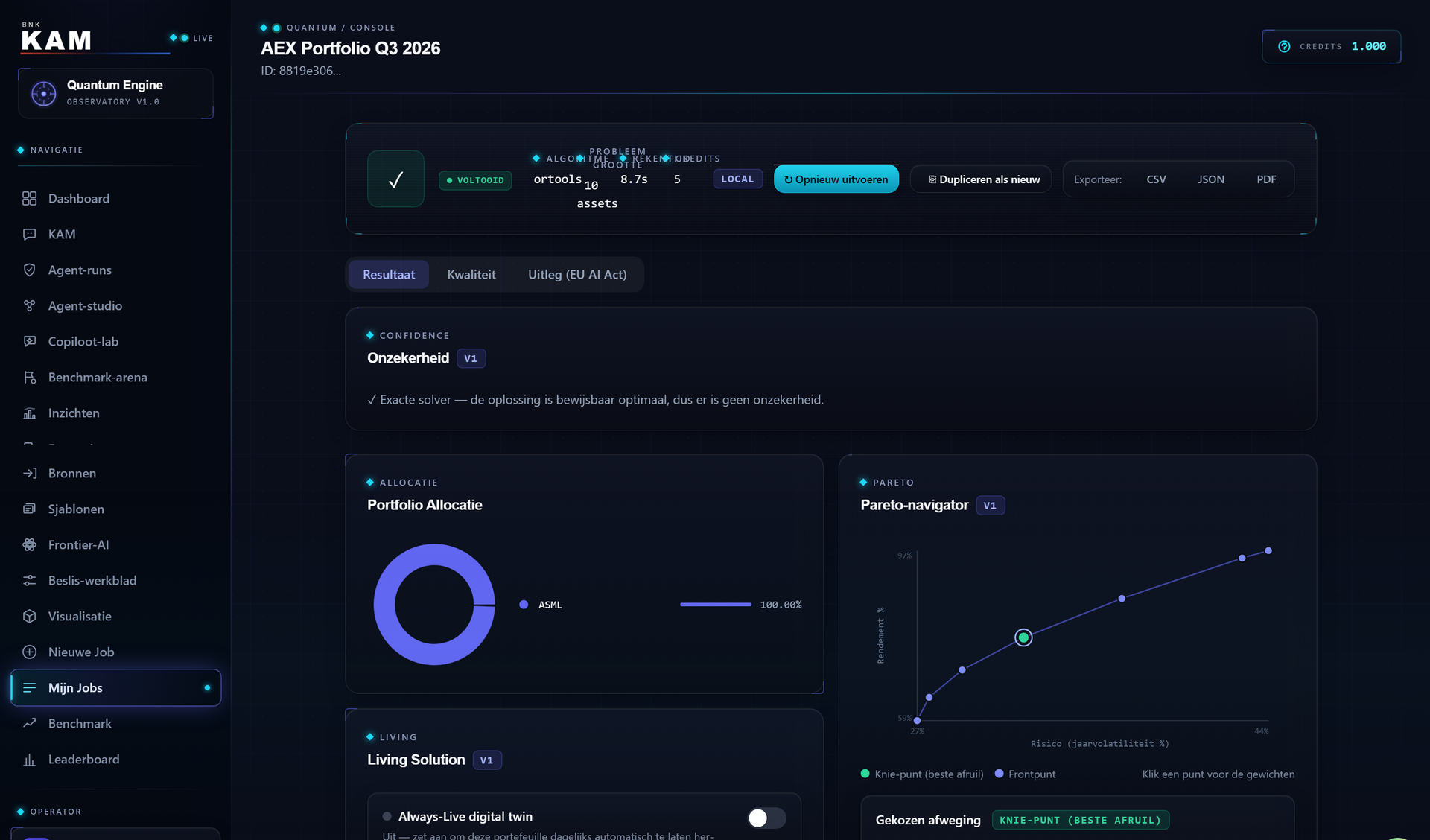Click the credits help icon
1430x840 pixels.
pyautogui.click(x=1284, y=46)
